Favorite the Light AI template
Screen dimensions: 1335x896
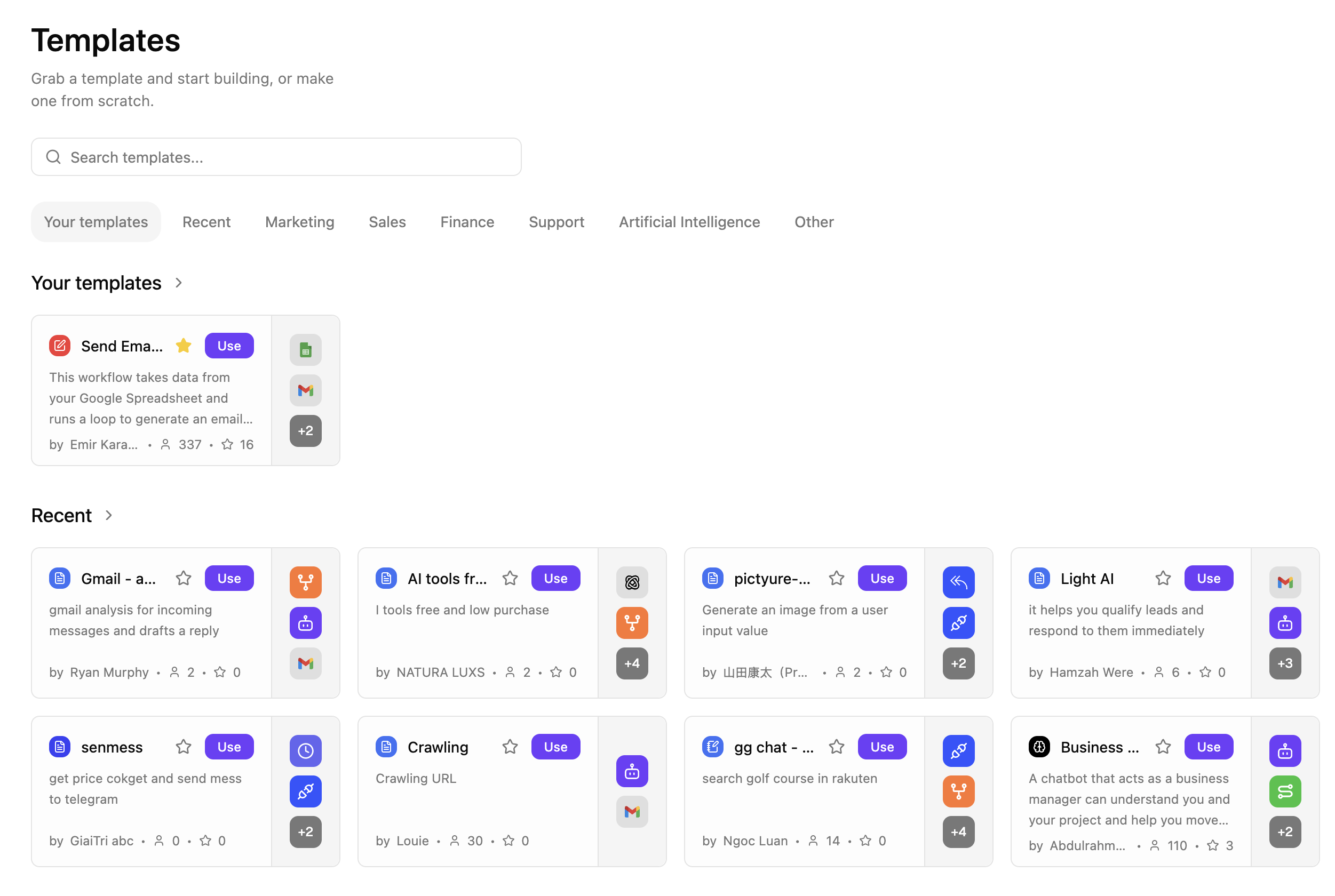[1163, 578]
